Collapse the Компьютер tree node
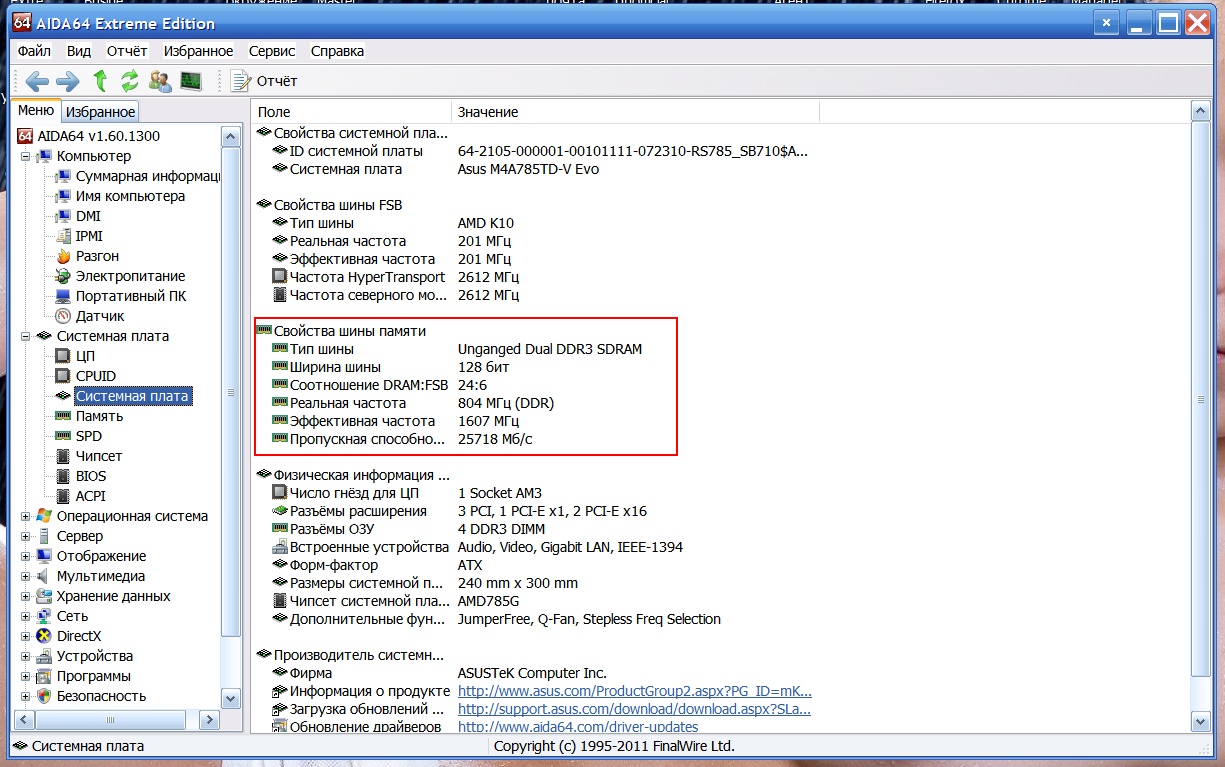1225x767 pixels. point(26,157)
